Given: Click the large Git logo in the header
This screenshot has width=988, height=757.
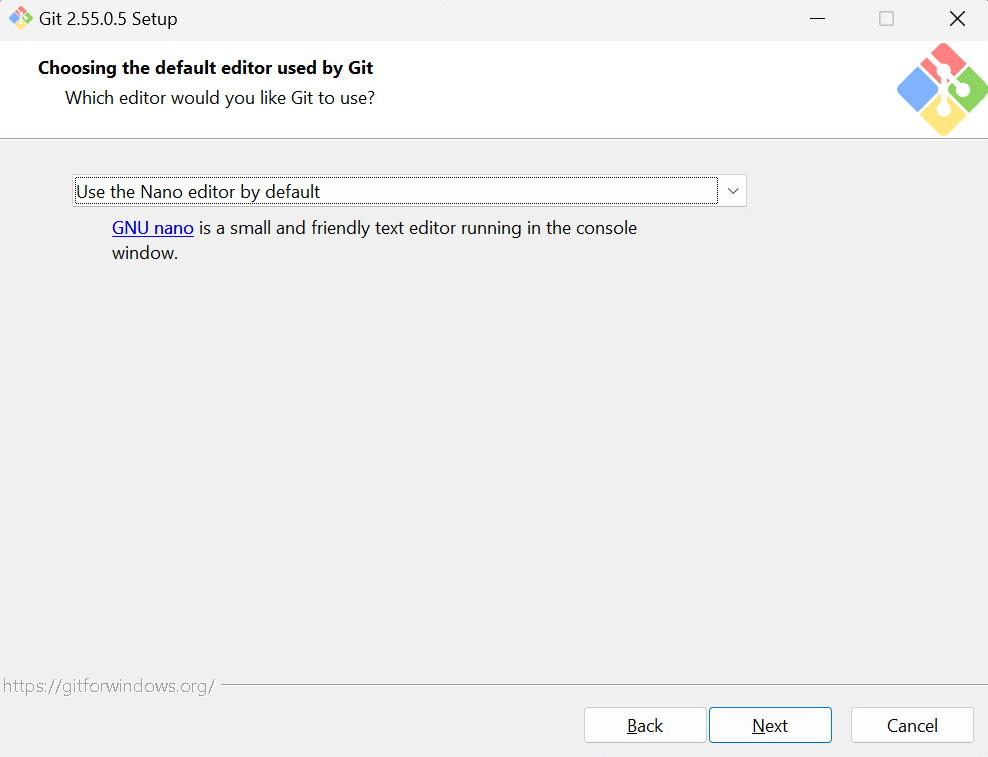Looking at the screenshot, I should tap(943, 89).
